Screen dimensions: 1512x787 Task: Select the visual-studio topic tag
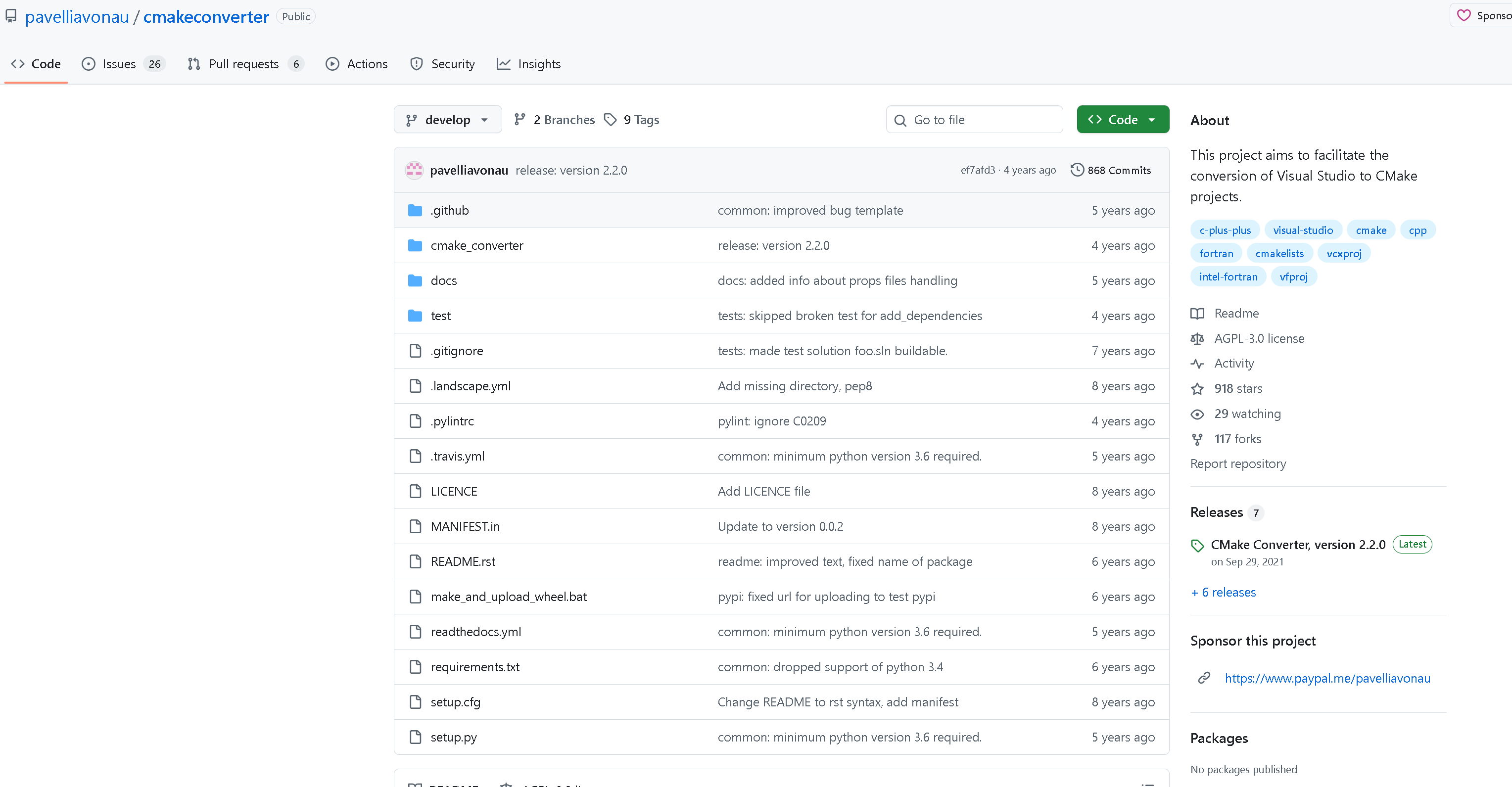[x=1302, y=230]
